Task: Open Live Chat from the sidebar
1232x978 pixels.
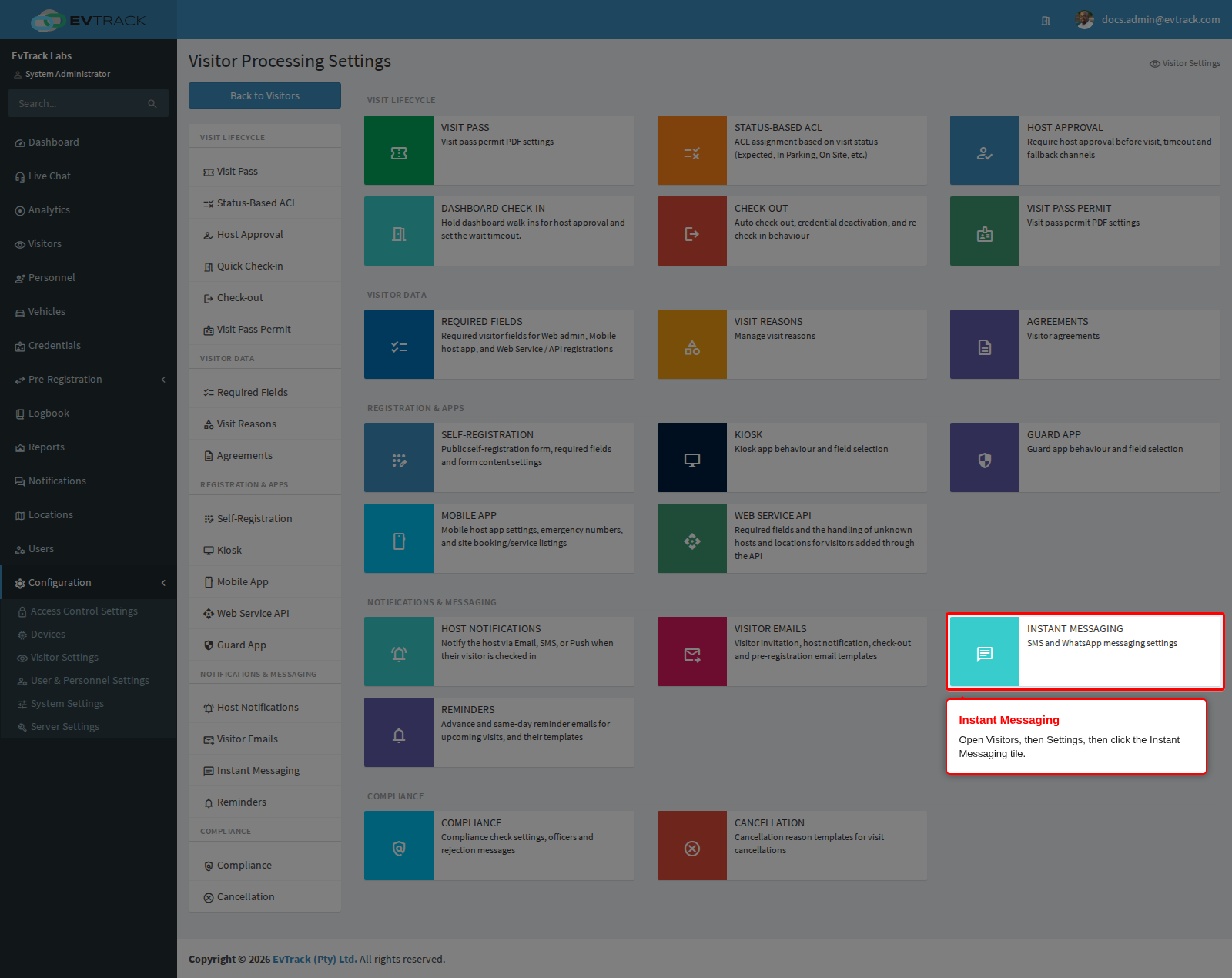Action: (x=89, y=176)
